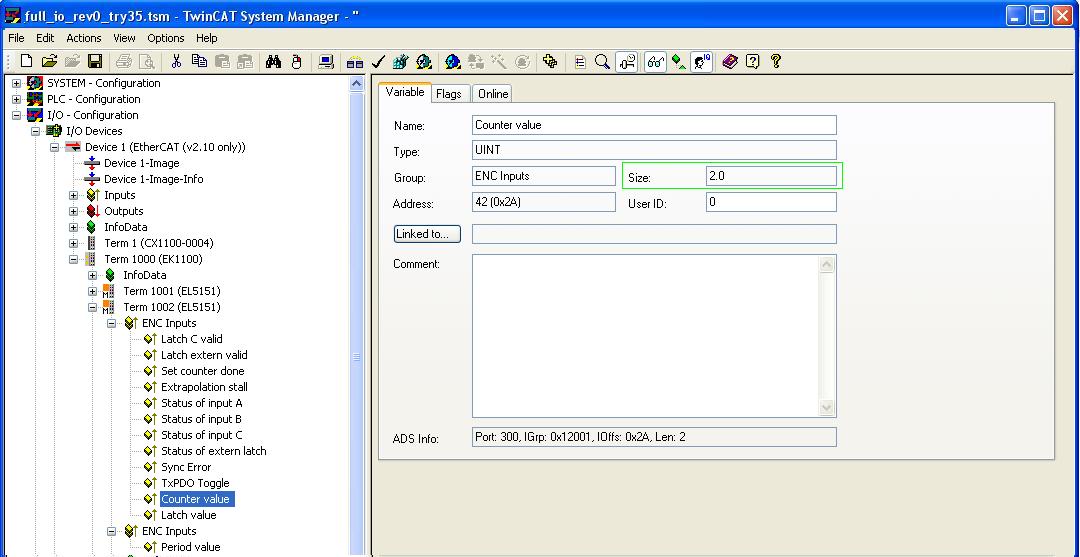The width and height of the screenshot is (1080, 557).
Task: Click the Set/Reset Run Mode icon
Action: tap(424, 61)
